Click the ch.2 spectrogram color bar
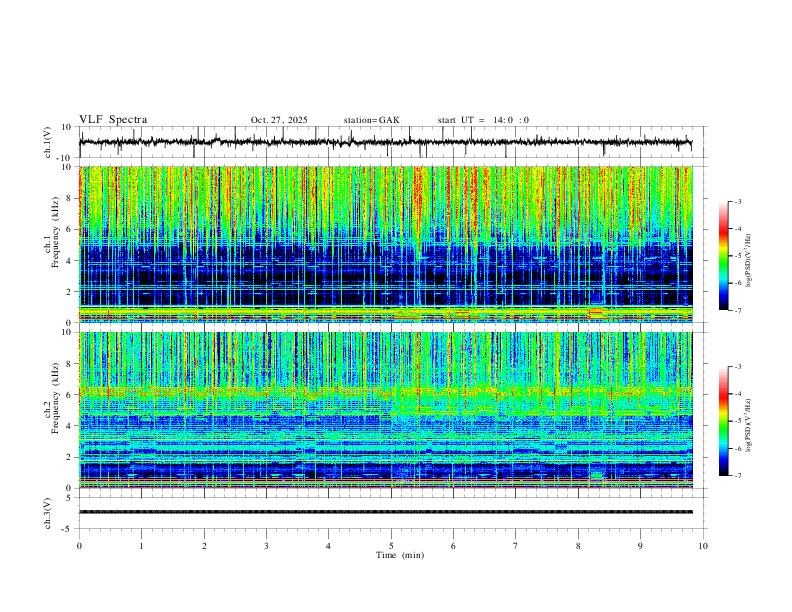The image size is (792, 612). click(x=723, y=421)
